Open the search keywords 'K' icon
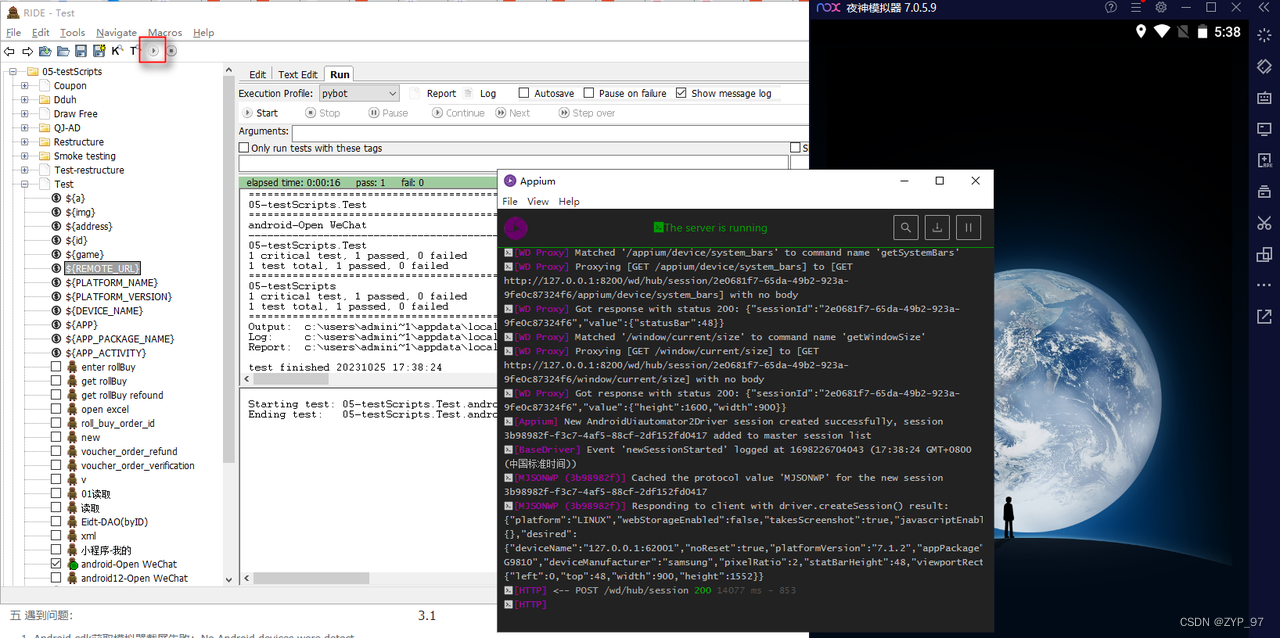 (x=116, y=50)
